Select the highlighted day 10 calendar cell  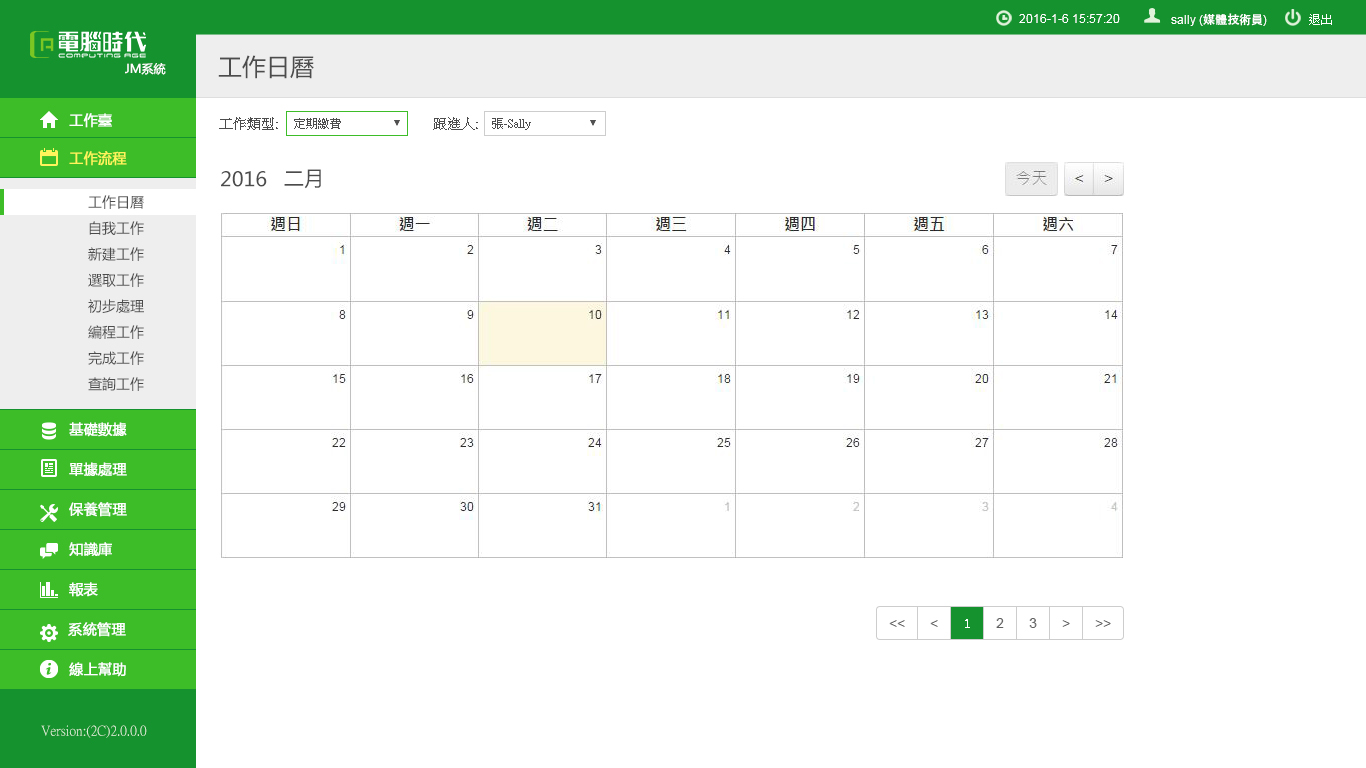pyautogui.click(x=542, y=334)
